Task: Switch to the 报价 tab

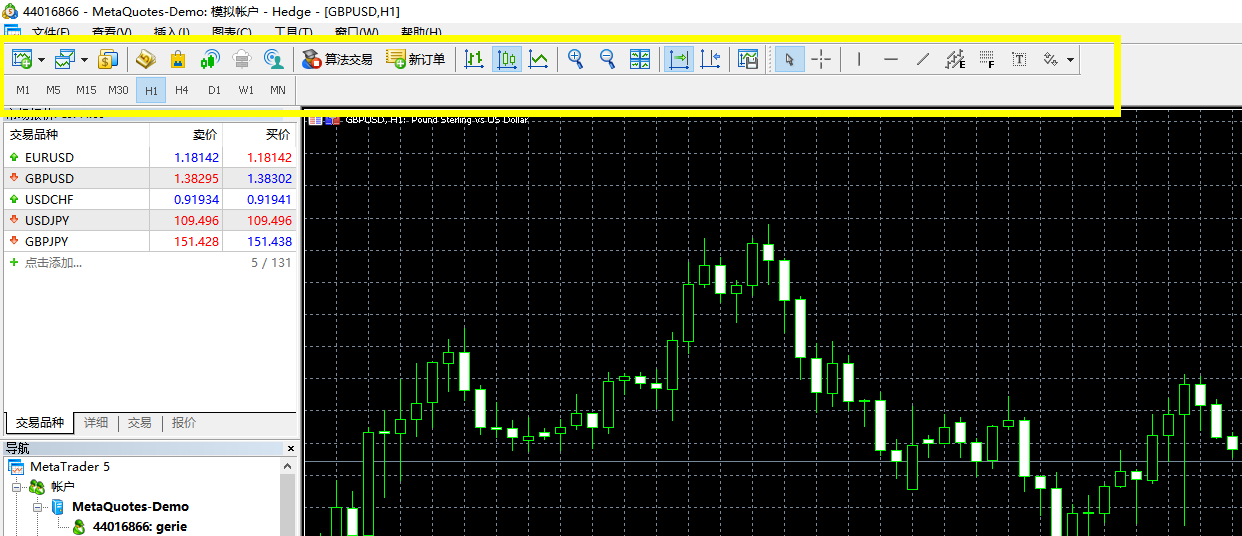Action: tap(184, 423)
